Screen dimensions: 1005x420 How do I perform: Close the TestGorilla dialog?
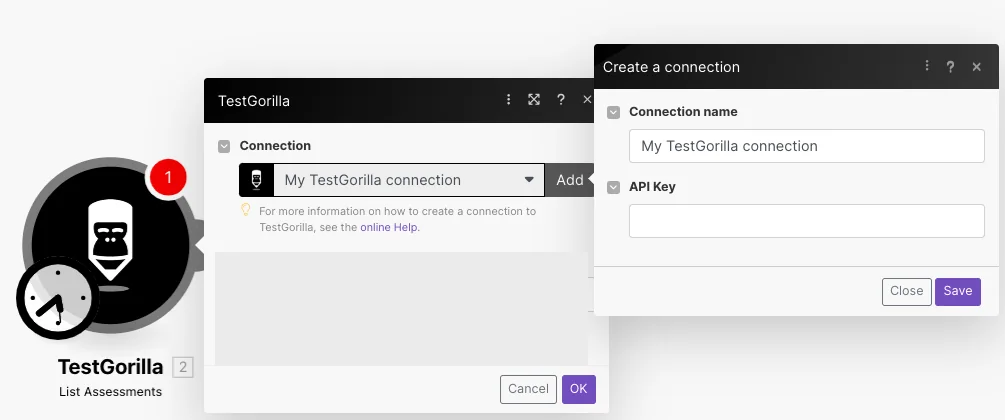coord(586,99)
